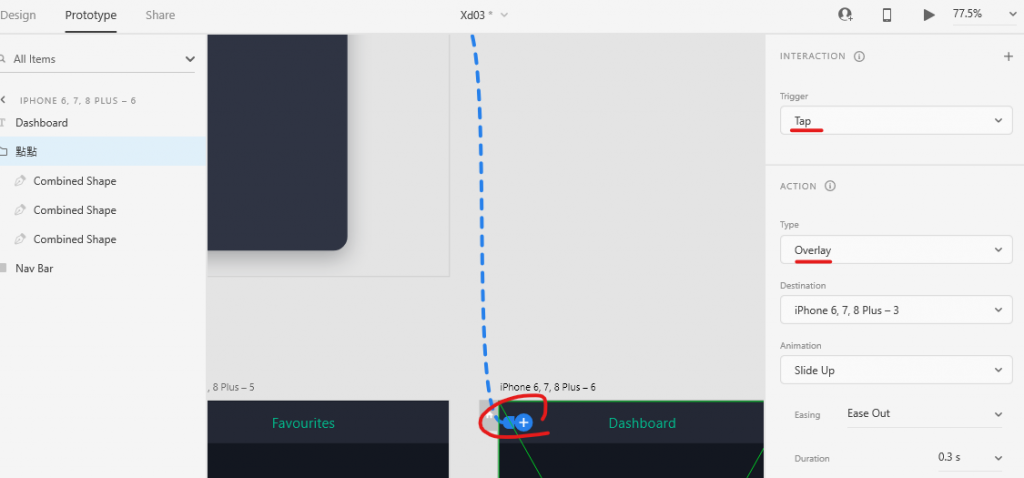Click the Action info icon
The width and height of the screenshot is (1024, 478).
tap(830, 186)
